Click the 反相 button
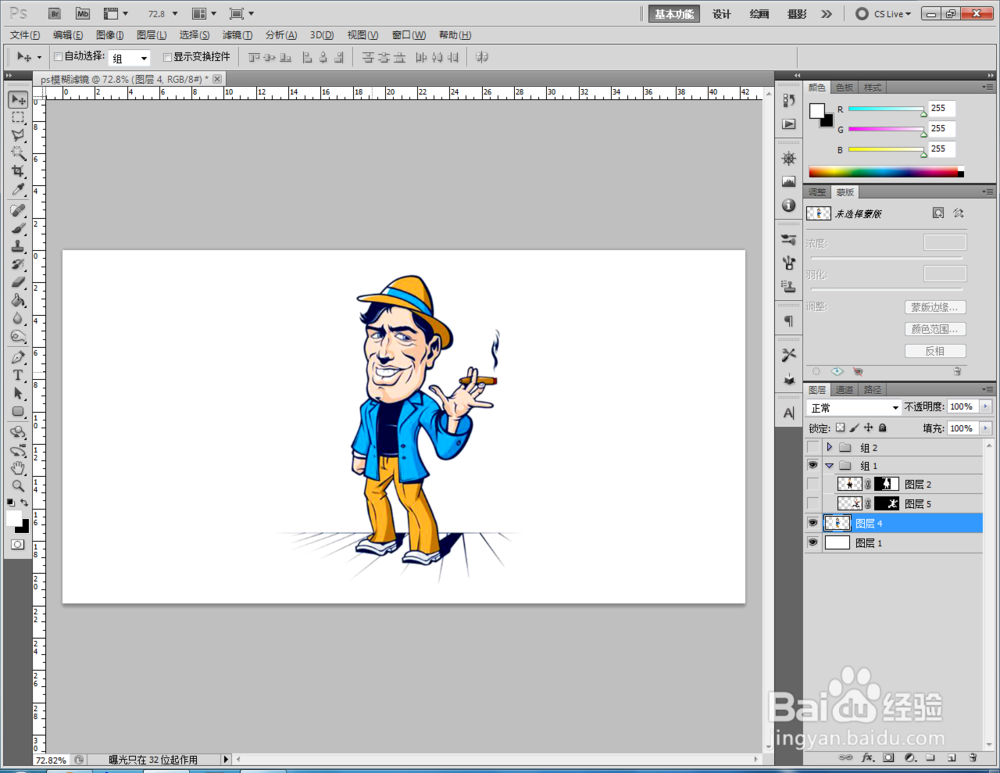The width and height of the screenshot is (1000, 773). click(935, 351)
